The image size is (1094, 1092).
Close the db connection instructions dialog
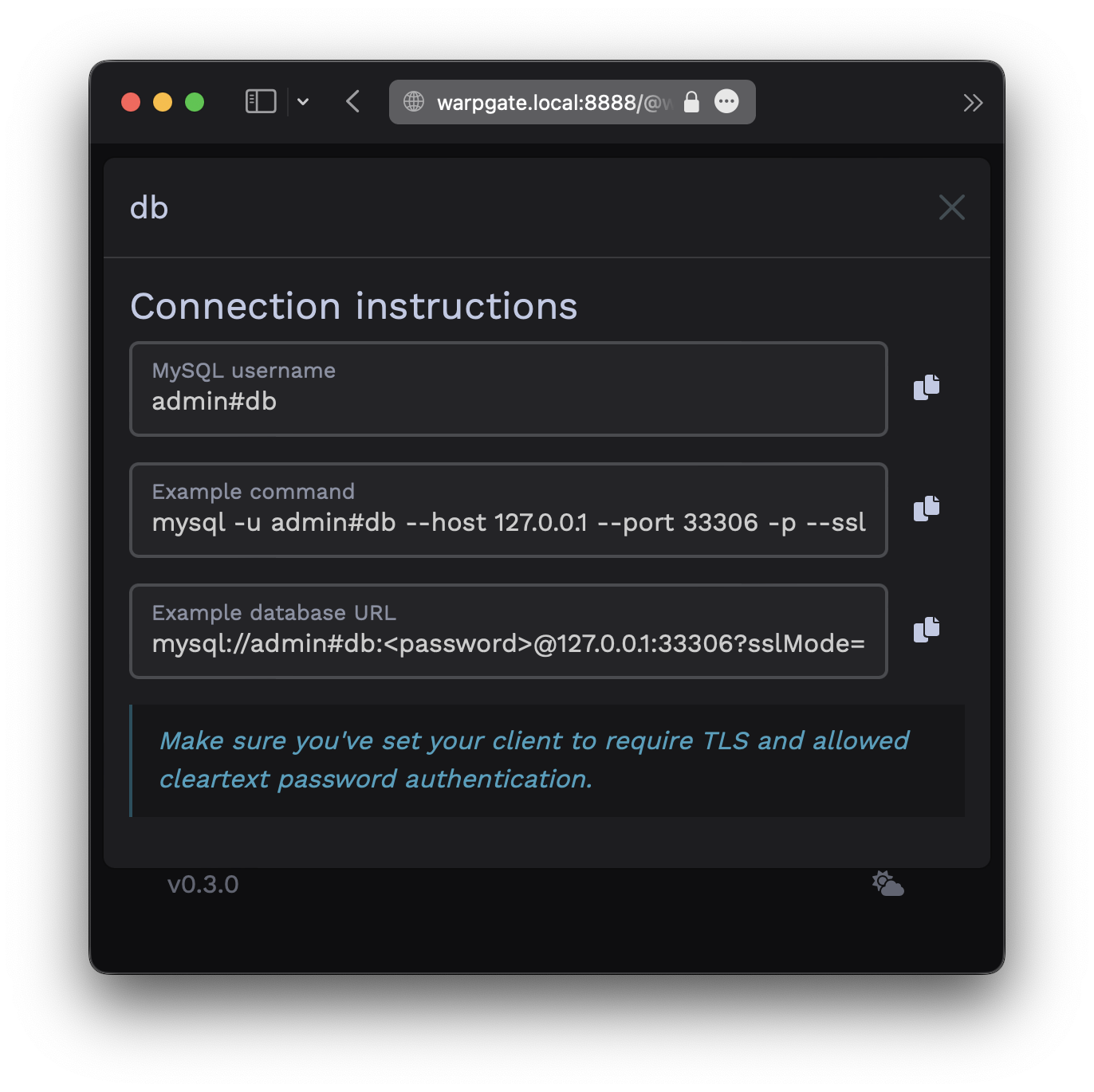pyautogui.click(x=952, y=207)
